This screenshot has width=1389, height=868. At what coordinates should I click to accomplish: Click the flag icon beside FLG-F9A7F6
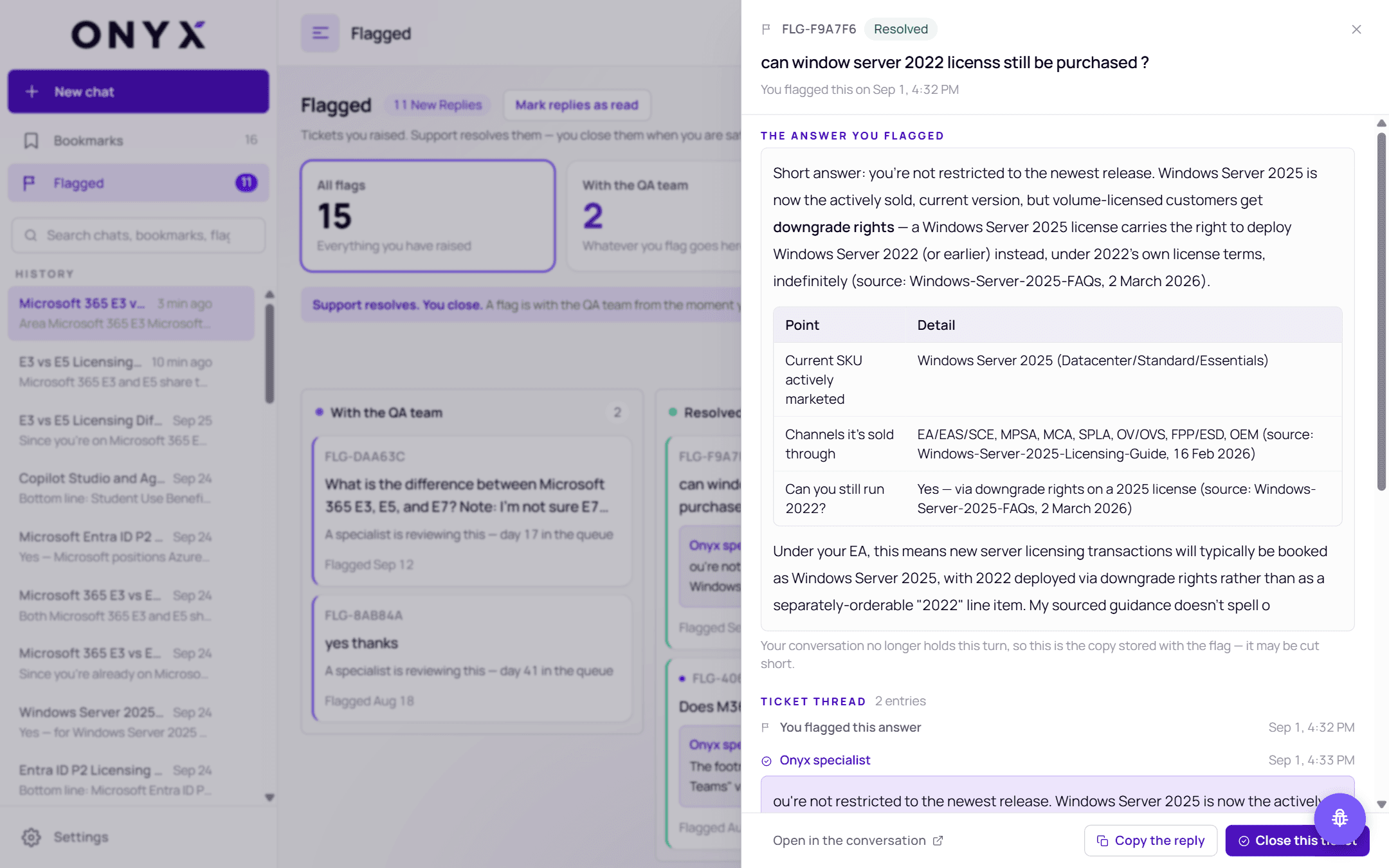[x=766, y=30]
